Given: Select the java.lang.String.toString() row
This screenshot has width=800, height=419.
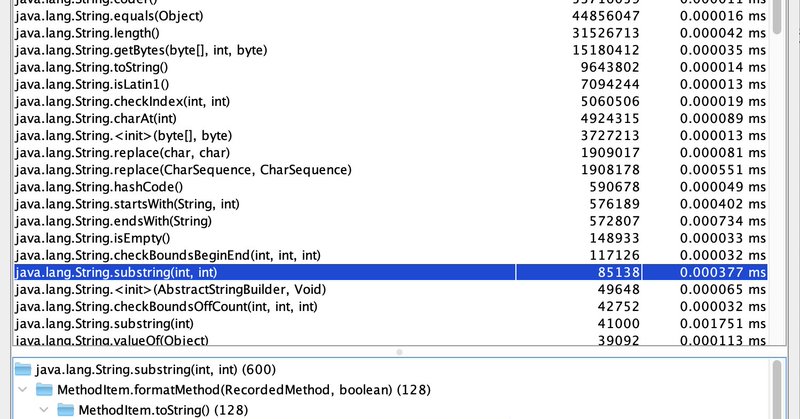Looking at the screenshot, I should 390,67.
